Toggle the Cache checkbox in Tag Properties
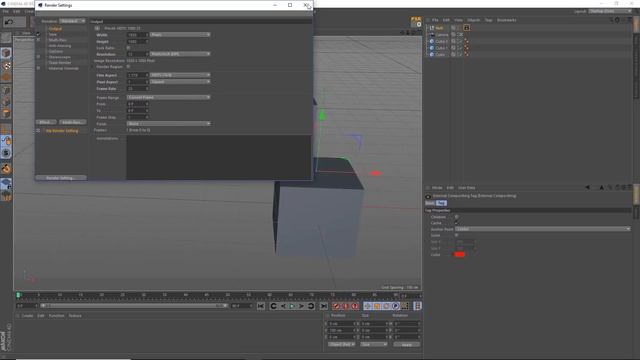 [x=456, y=223]
